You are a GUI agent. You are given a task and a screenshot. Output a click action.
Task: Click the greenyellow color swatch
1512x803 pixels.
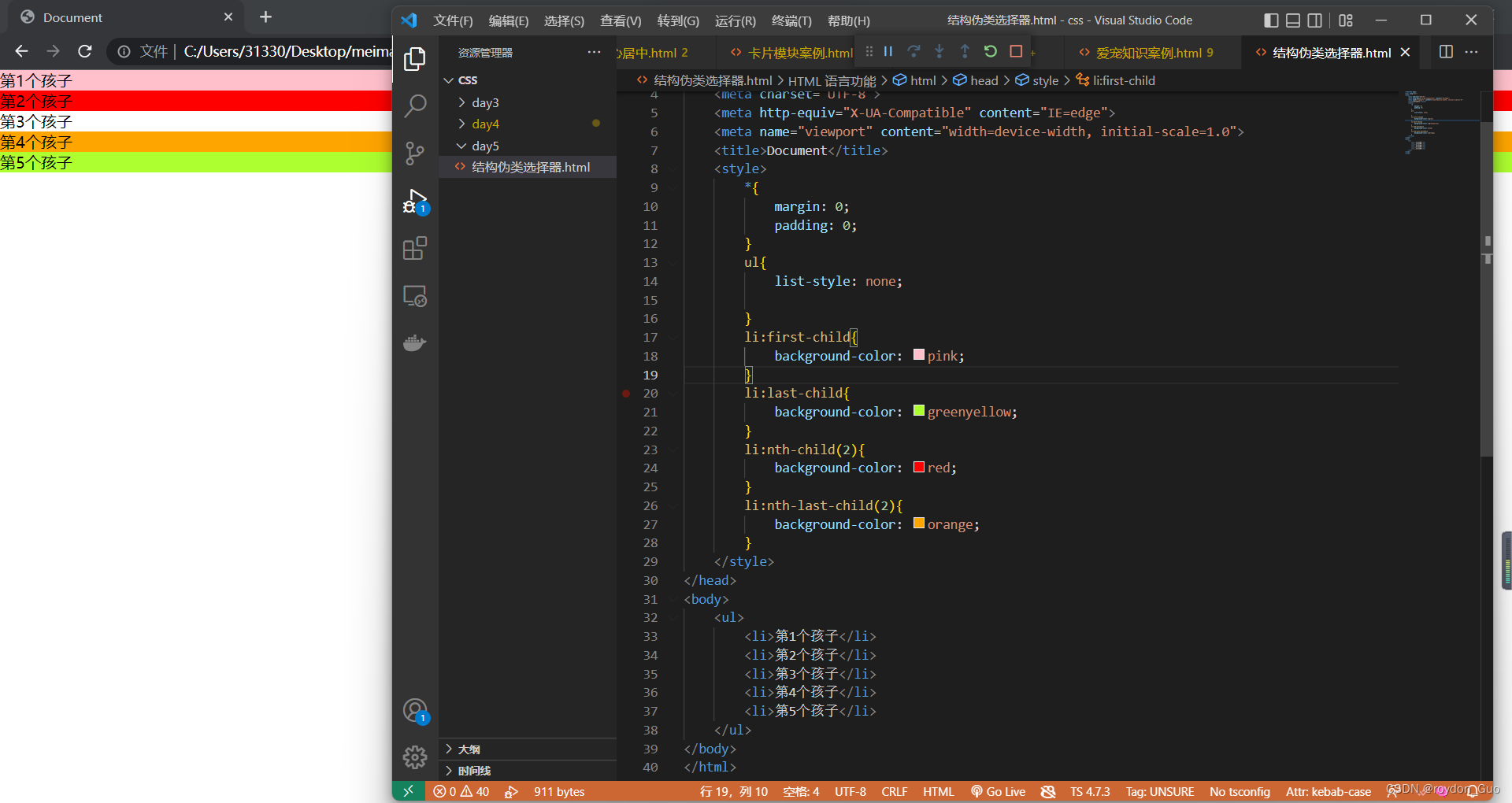tap(918, 411)
